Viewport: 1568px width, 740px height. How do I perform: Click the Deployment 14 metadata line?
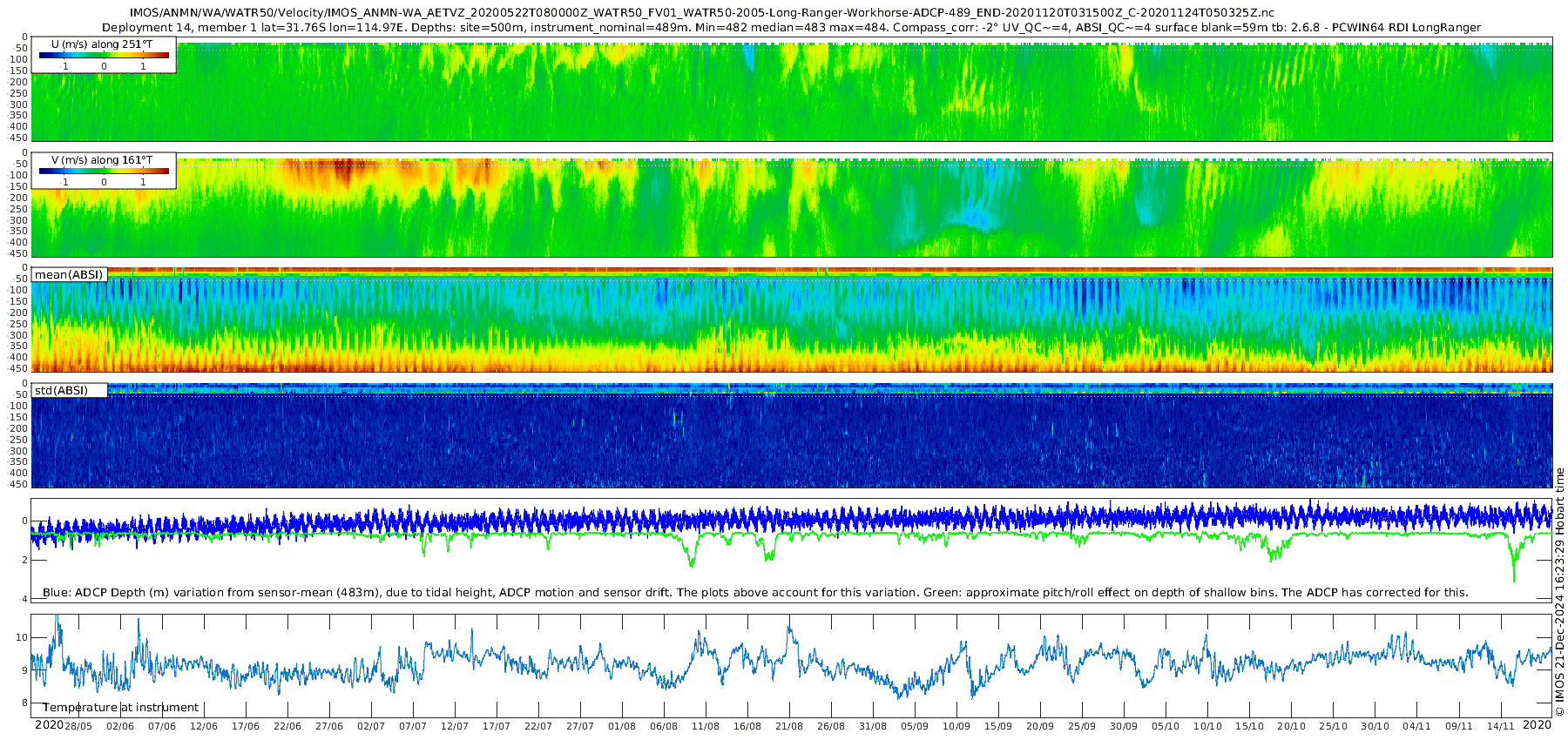coord(791,28)
